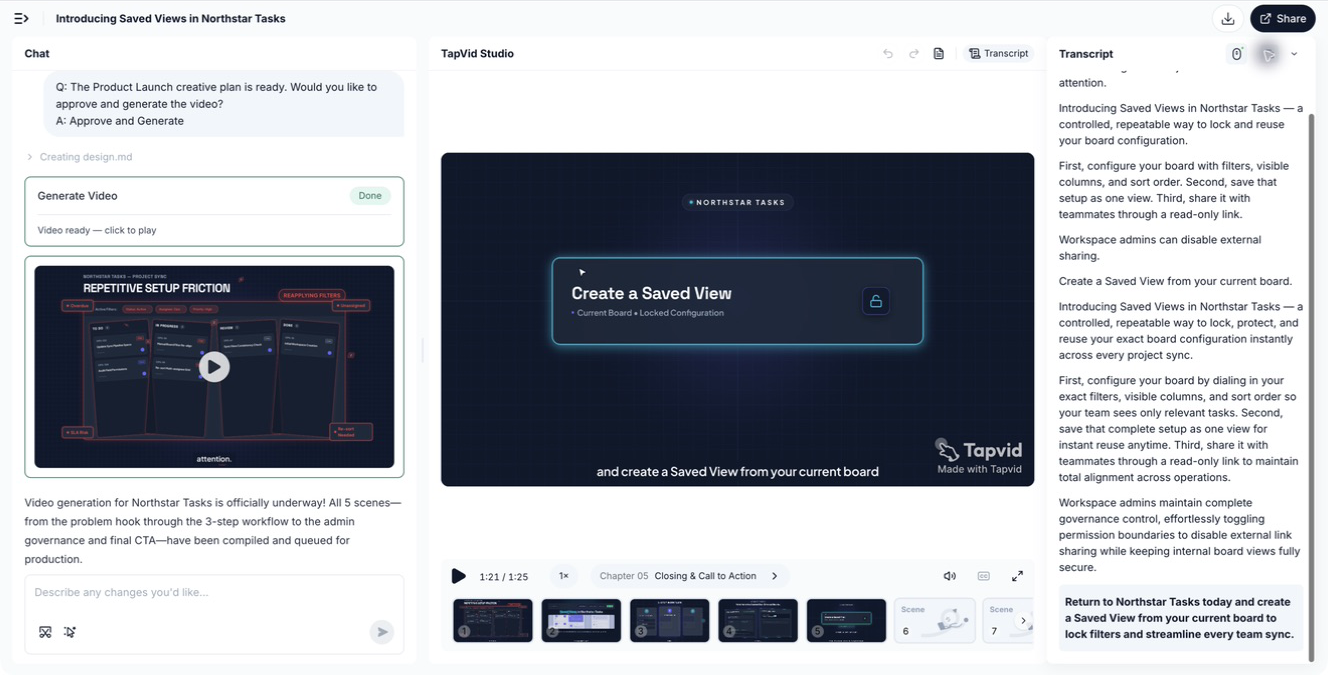Click 'Video ready — click to play'
Image resolution: width=1328 pixels, height=675 pixels.
point(97,230)
